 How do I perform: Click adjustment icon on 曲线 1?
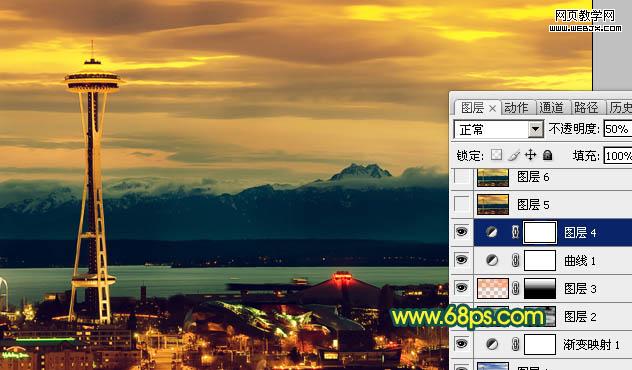click(492, 260)
